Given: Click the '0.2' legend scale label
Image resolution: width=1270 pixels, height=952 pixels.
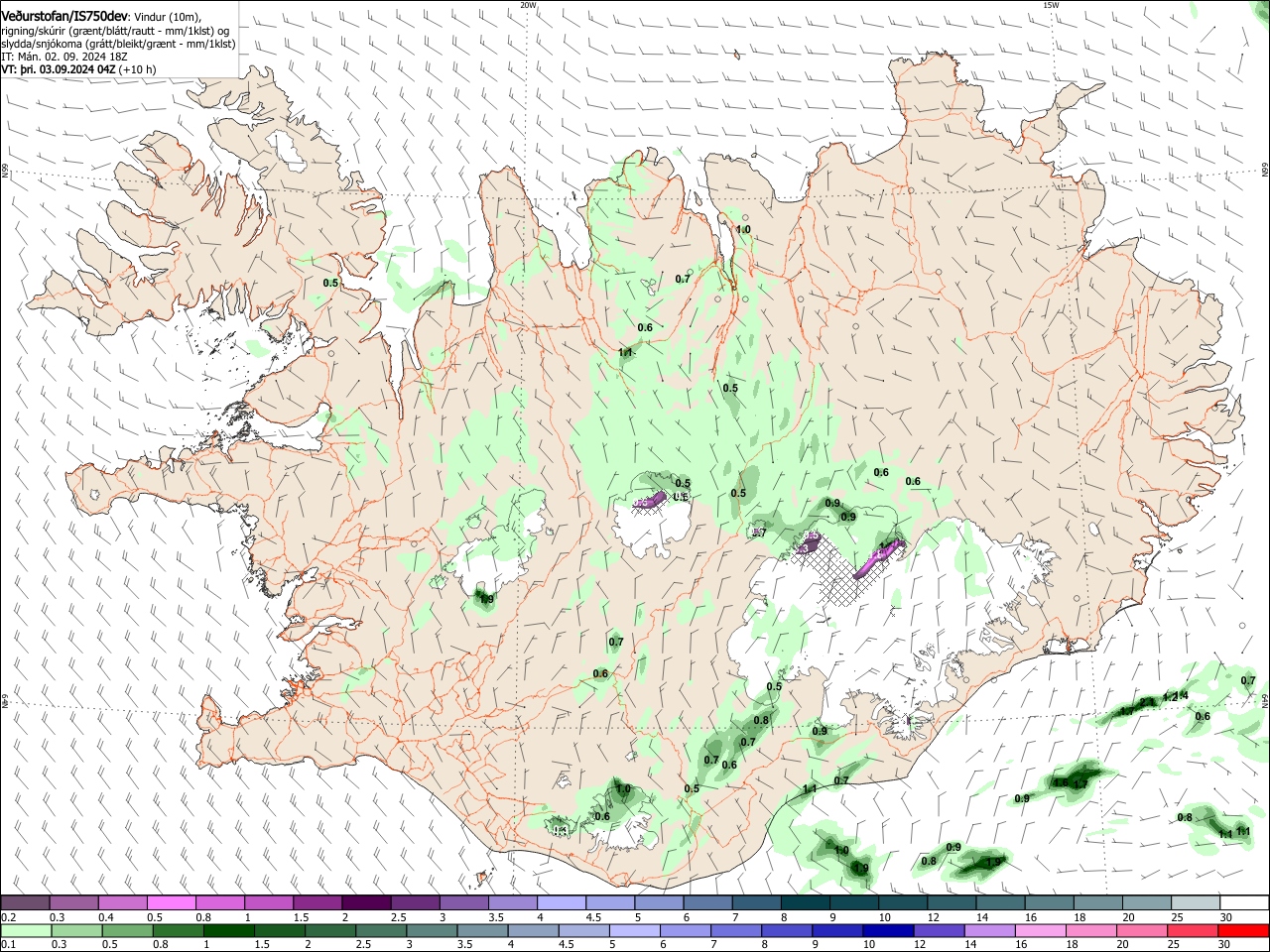Looking at the screenshot, I should tap(8, 917).
